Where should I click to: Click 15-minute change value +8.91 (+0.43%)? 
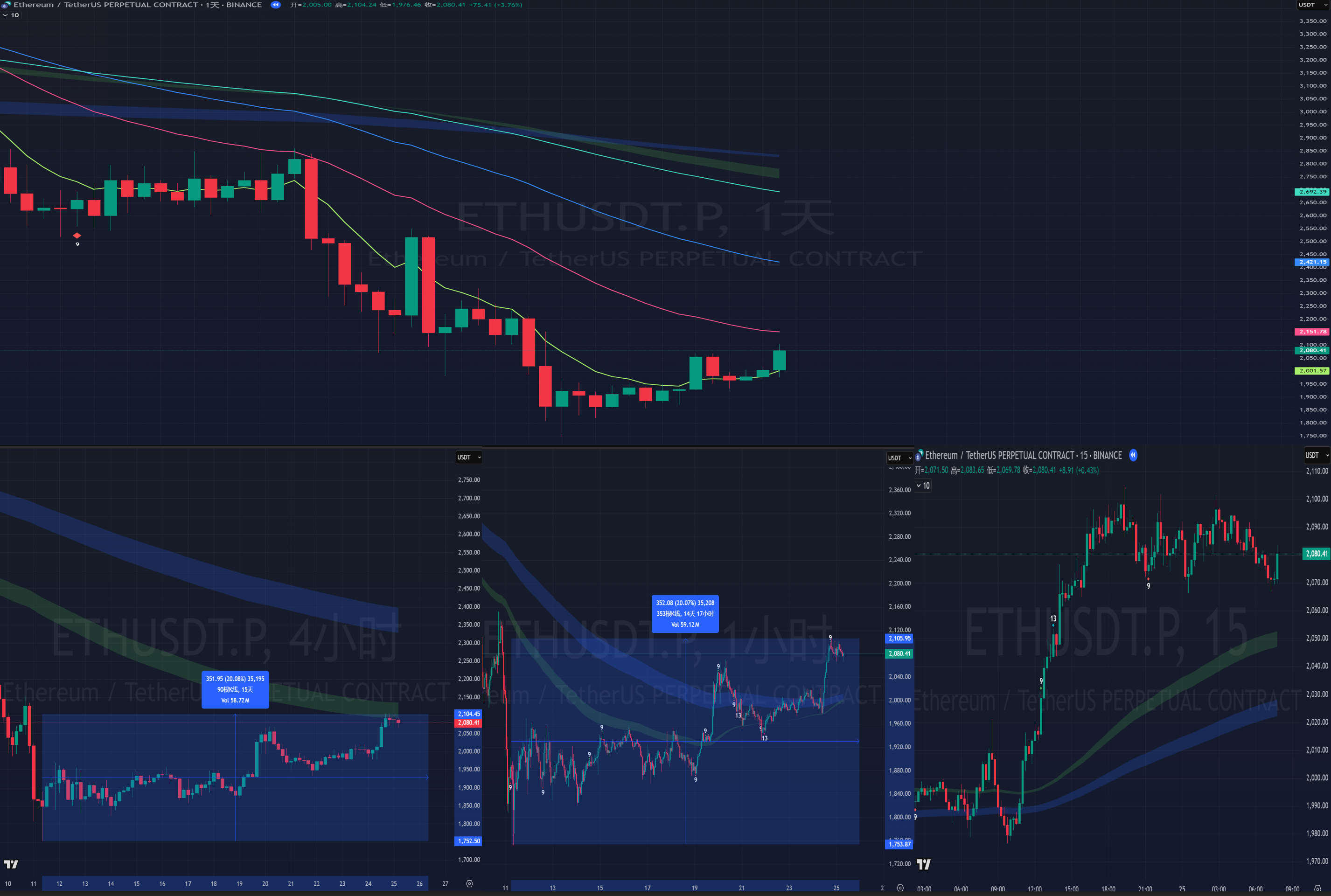click(x=1079, y=470)
